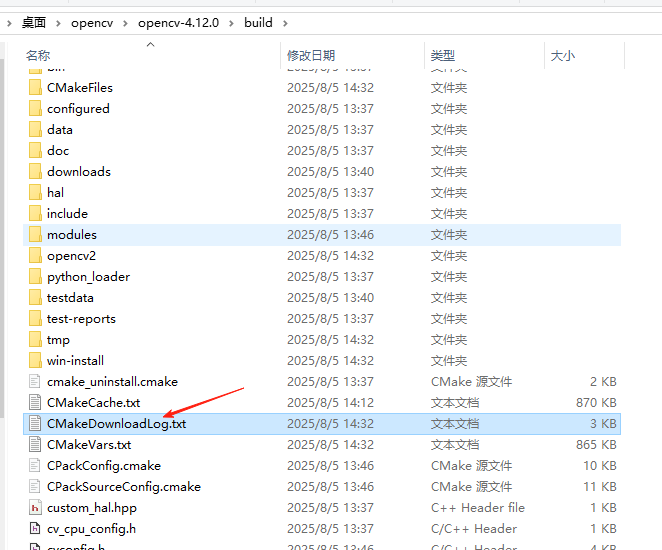Click the cmake_uninstall.cmake file icon
The image size is (662, 550).
click(x=35, y=382)
